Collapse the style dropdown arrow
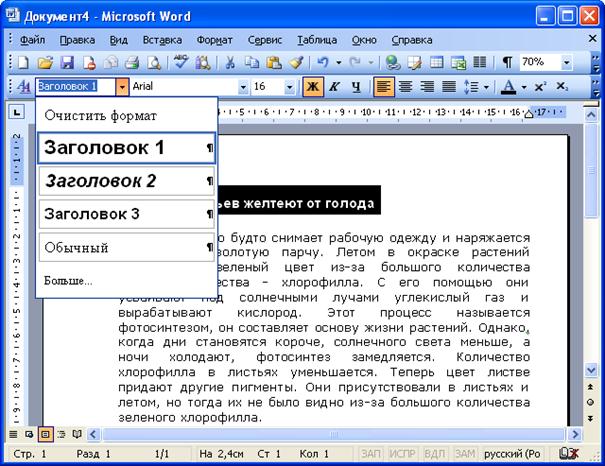The image size is (605, 466). tap(122, 87)
